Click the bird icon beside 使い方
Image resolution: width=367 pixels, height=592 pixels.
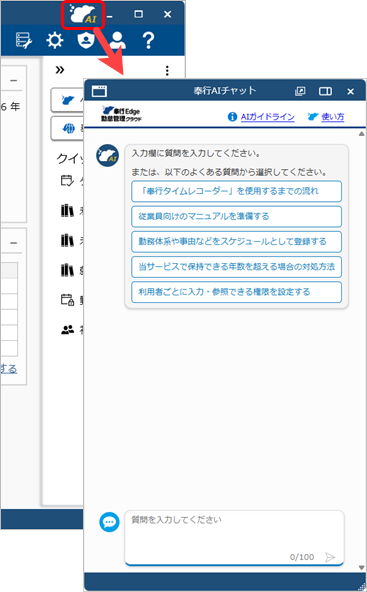point(313,116)
